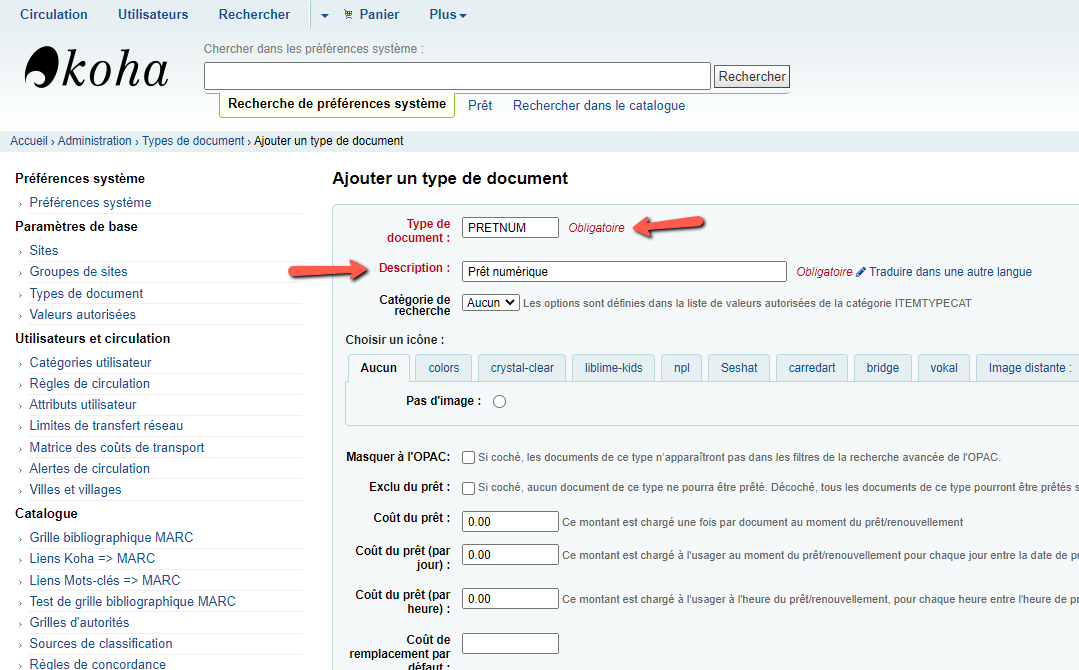This screenshot has height=670, width=1079.
Task: Click the Koha logo
Action: pos(96,68)
